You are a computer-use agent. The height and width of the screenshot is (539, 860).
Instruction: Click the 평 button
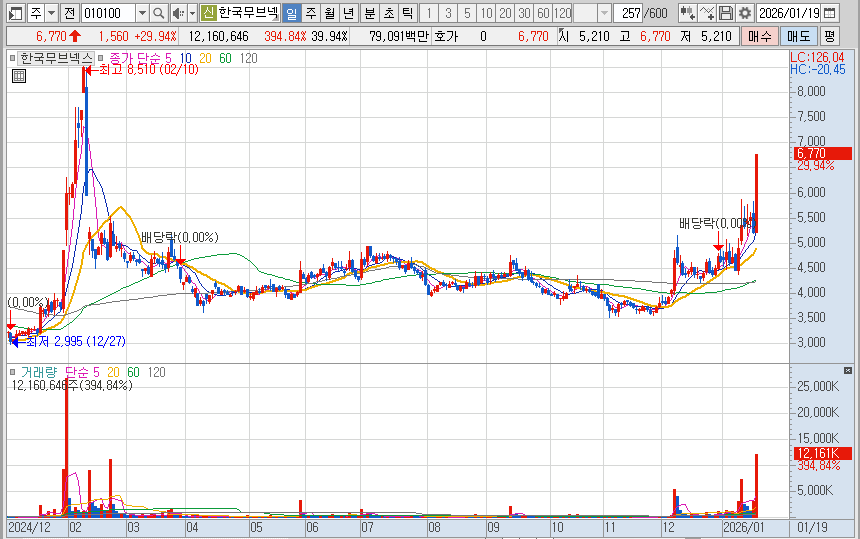(829, 36)
